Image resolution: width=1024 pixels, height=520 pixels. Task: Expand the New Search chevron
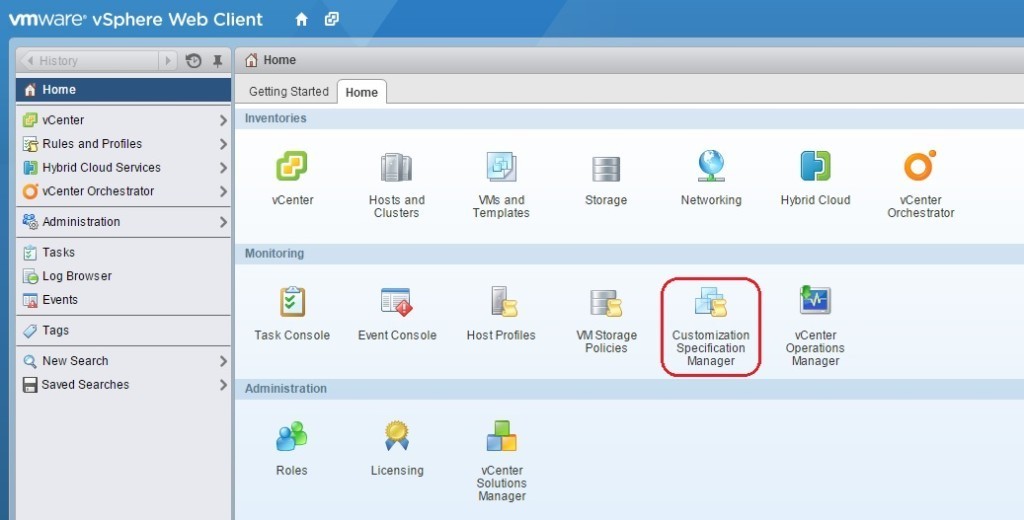223,361
